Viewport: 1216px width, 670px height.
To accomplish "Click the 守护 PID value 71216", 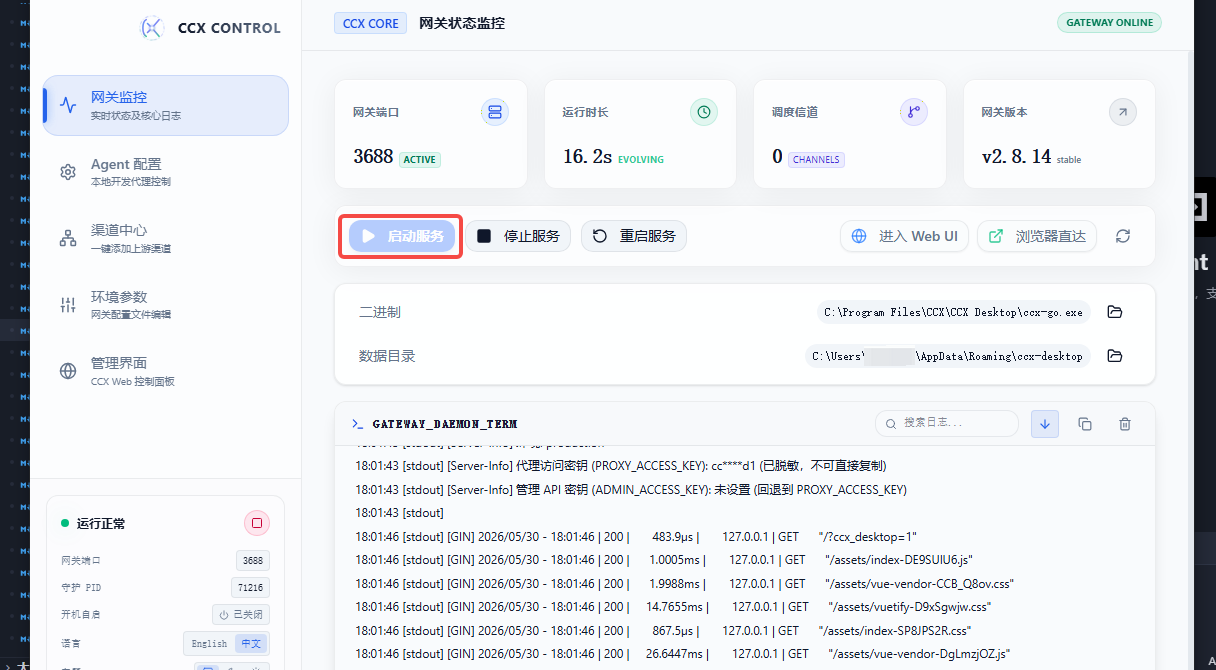I will tap(250, 588).
